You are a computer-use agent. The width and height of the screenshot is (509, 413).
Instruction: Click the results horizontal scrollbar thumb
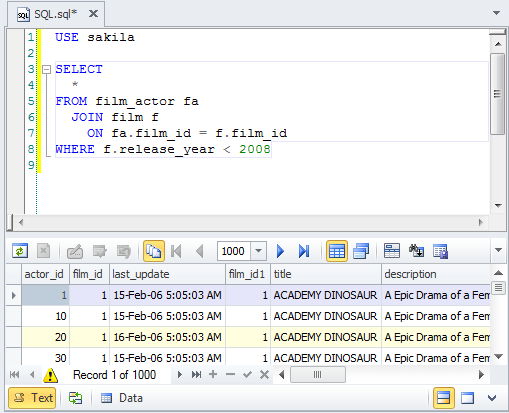point(318,375)
